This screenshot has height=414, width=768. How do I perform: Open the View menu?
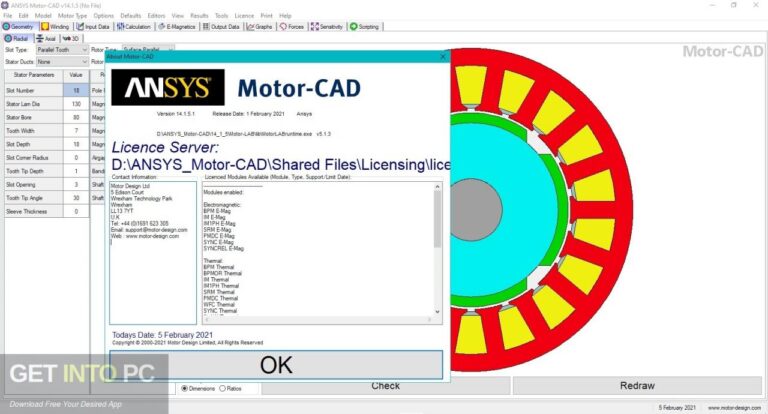coord(178,16)
